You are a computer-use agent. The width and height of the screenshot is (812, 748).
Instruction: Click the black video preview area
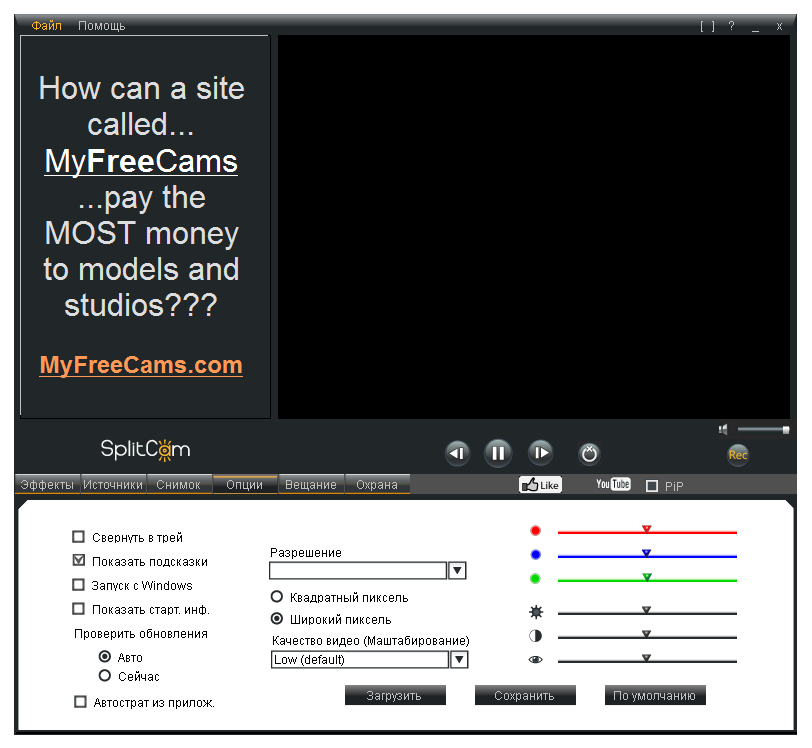click(534, 227)
